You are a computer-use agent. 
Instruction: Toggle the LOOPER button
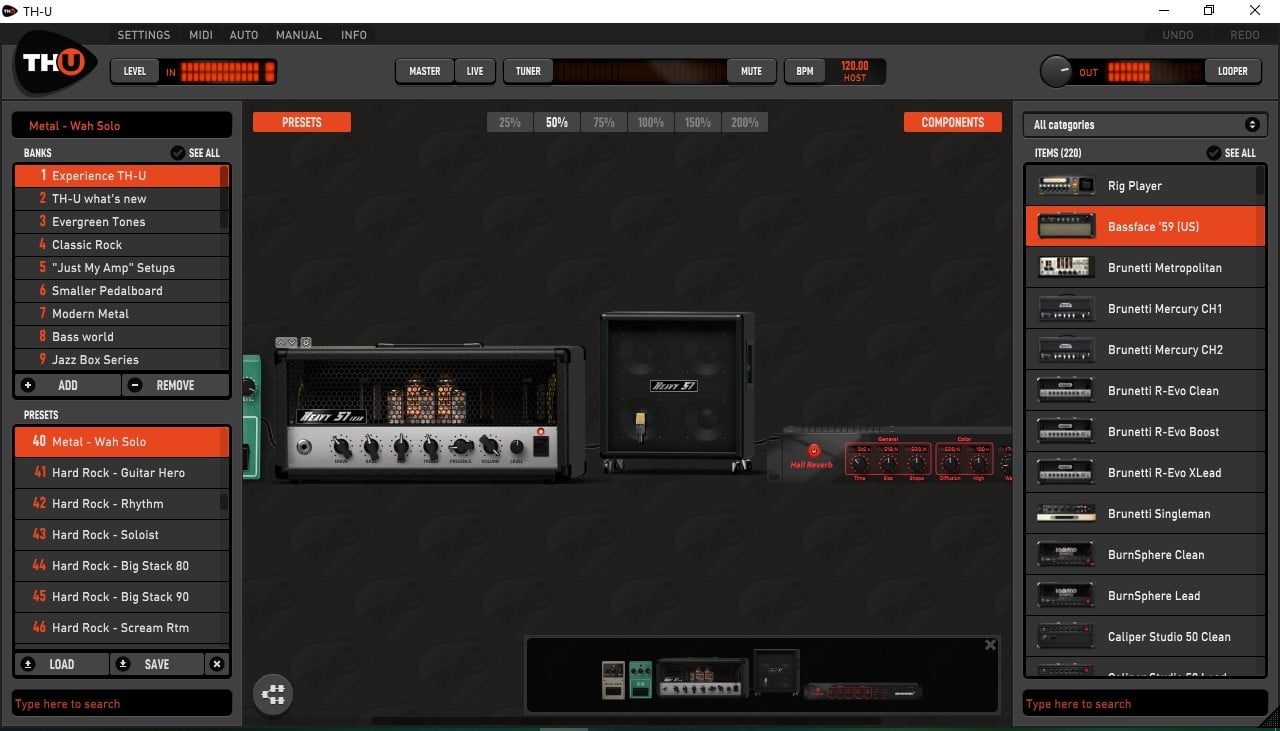(1232, 71)
